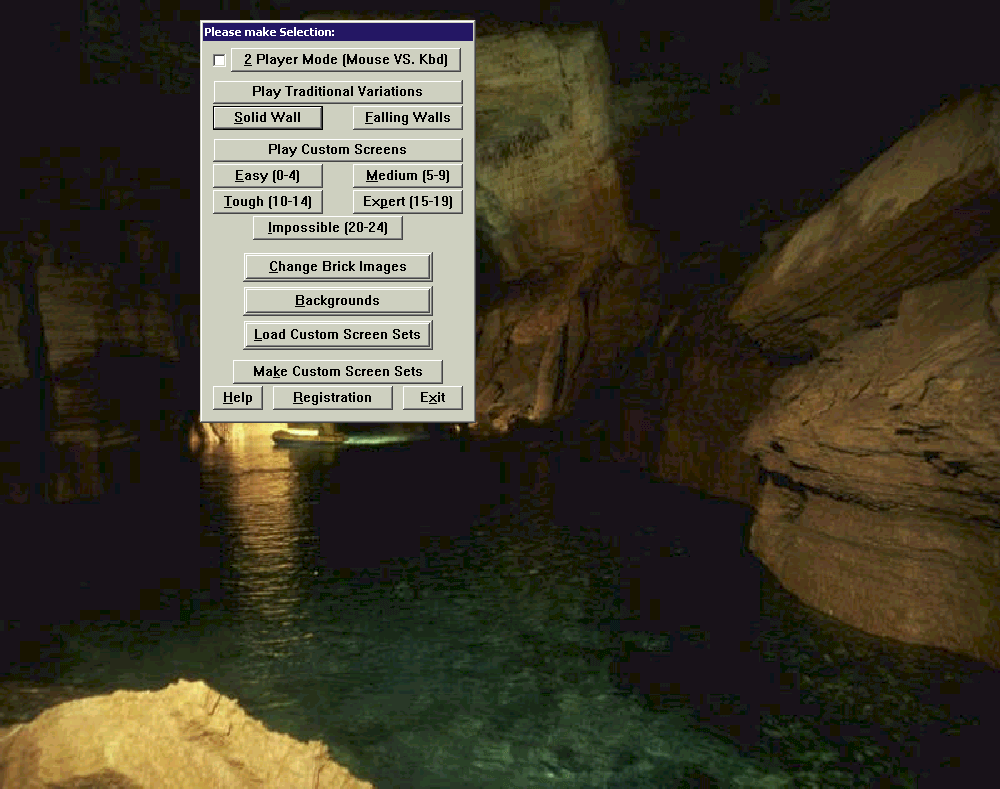The width and height of the screenshot is (1000, 789).
Task: Exit the game
Action: click(x=432, y=397)
